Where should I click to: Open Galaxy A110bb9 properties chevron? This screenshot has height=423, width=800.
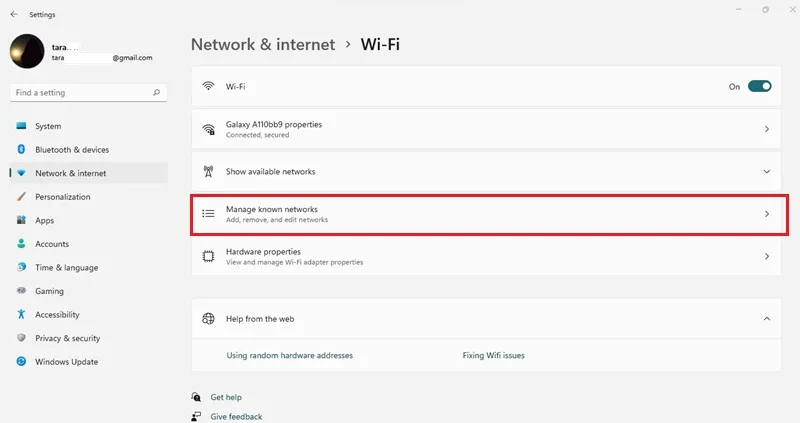pyautogui.click(x=767, y=129)
